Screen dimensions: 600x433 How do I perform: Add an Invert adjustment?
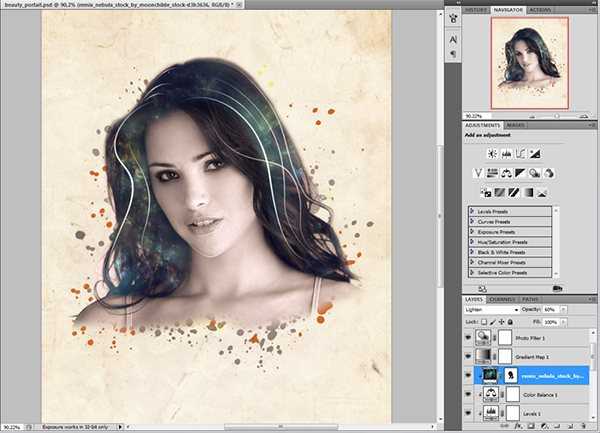click(486, 193)
